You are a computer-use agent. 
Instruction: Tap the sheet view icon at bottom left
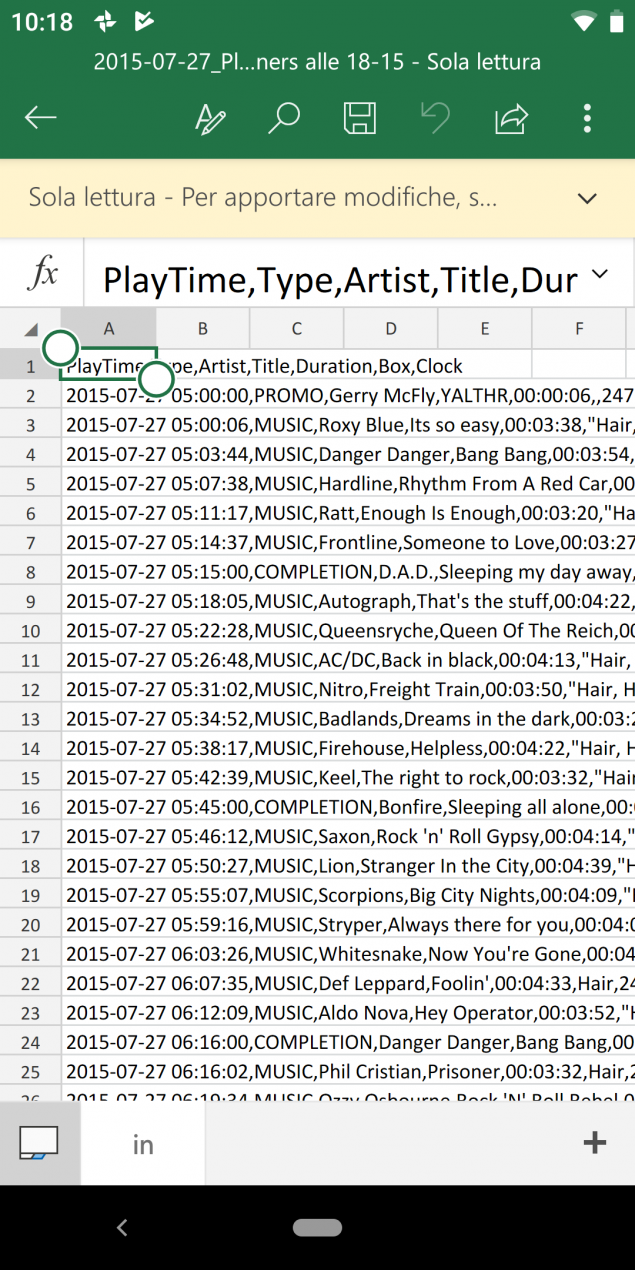click(39, 1143)
